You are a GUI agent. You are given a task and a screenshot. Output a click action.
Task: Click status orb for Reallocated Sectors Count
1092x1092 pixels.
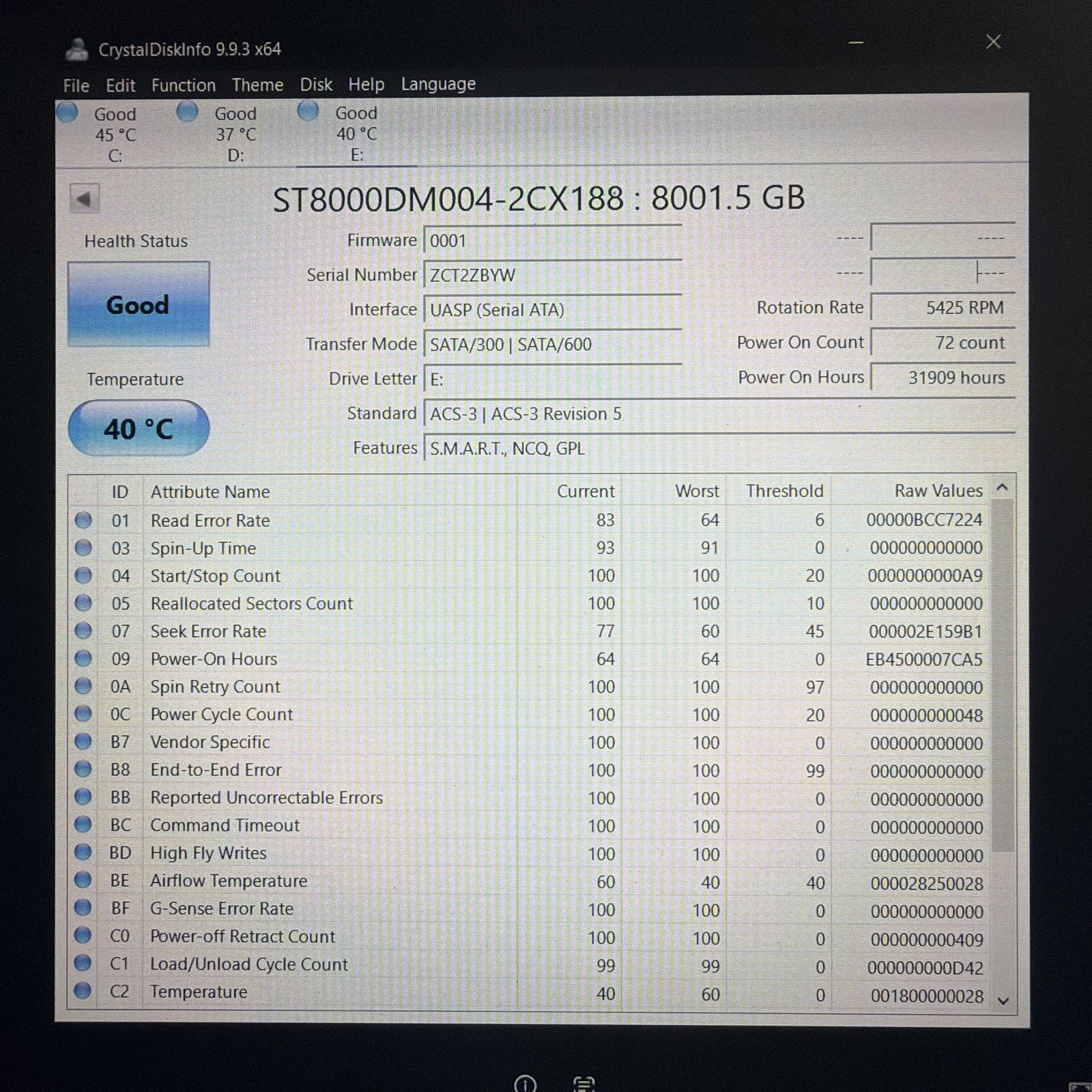tap(83, 603)
